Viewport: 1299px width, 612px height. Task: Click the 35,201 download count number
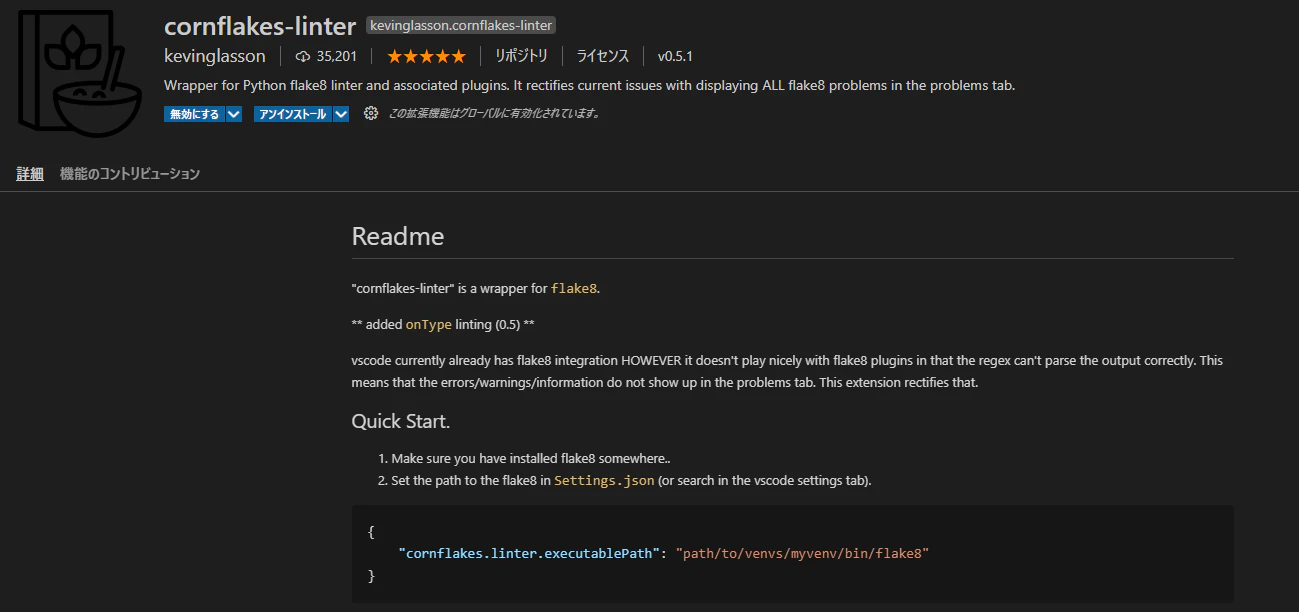(x=336, y=56)
